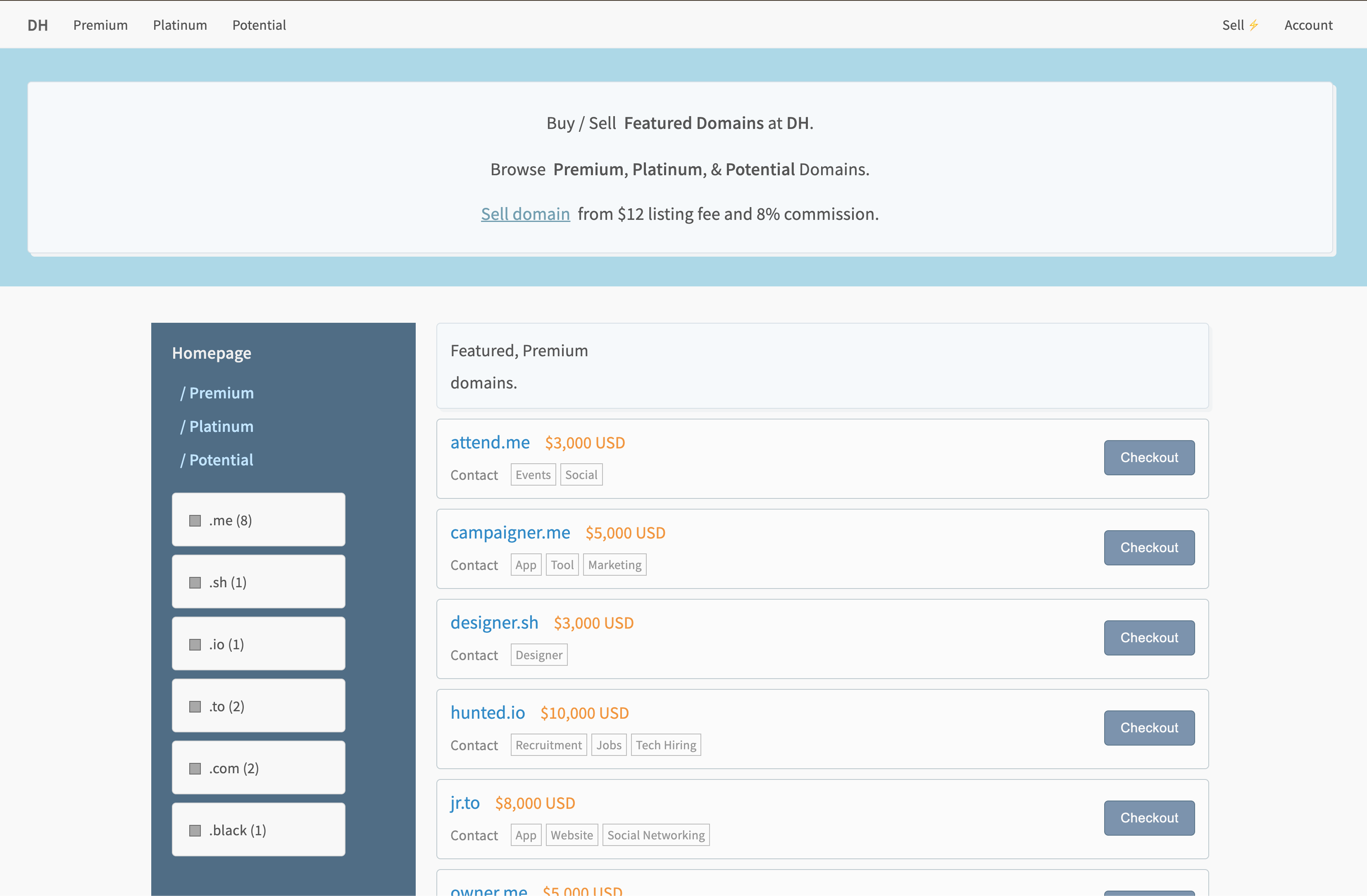Check the .black extension checkbox
This screenshot has width=1367, height=896.
[x=195, y=830]
